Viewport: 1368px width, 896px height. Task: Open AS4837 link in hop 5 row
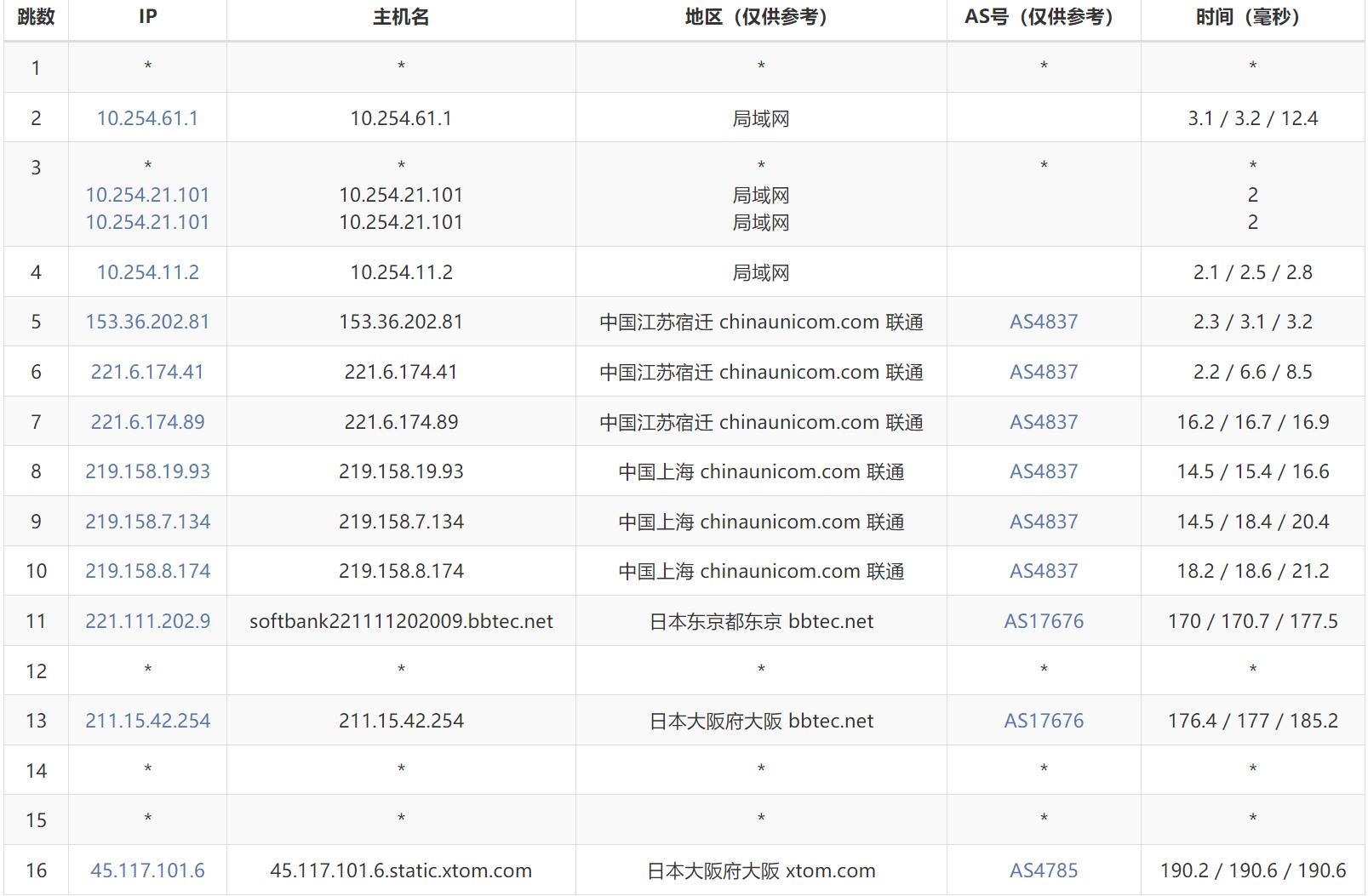point(1044,322)
